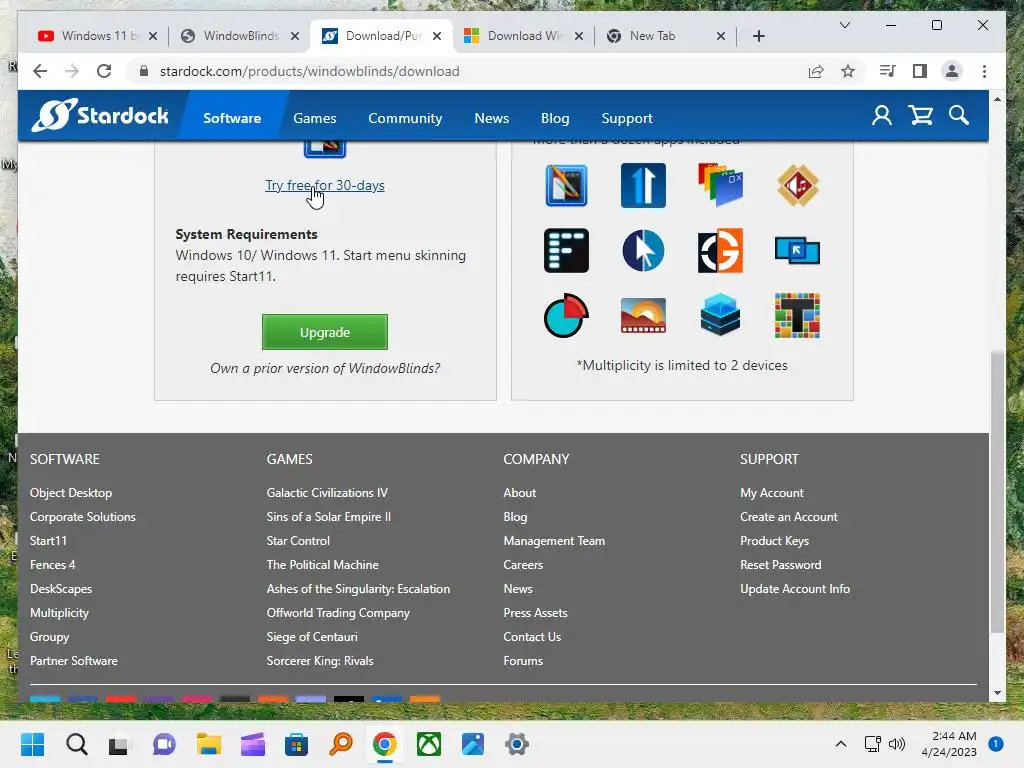Close the Download/Purchase tab
Image resolution: width=1024 pixels, height=768 pixels.
[437, 36]
